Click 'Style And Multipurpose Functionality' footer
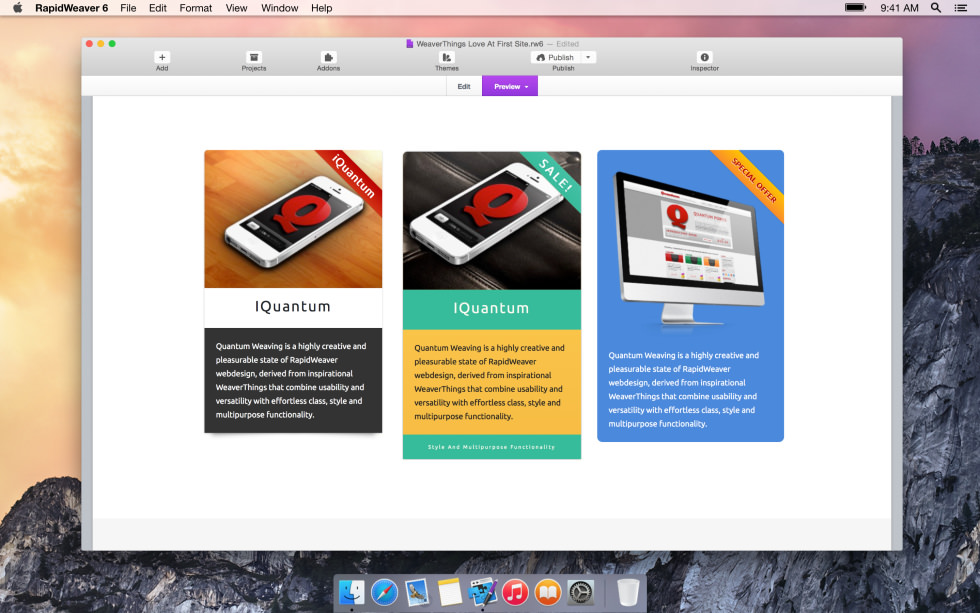The image size is (980, 613). click(491, 447)
